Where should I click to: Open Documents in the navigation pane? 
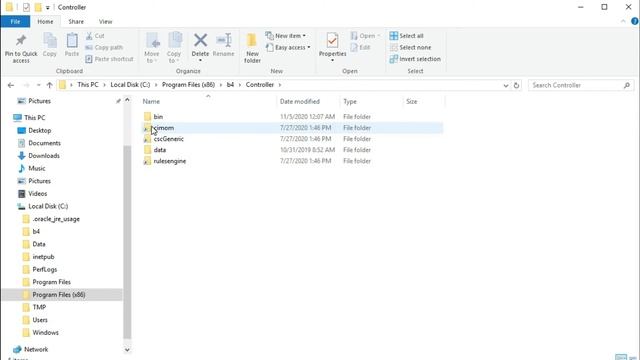click(x=44, y=143)
